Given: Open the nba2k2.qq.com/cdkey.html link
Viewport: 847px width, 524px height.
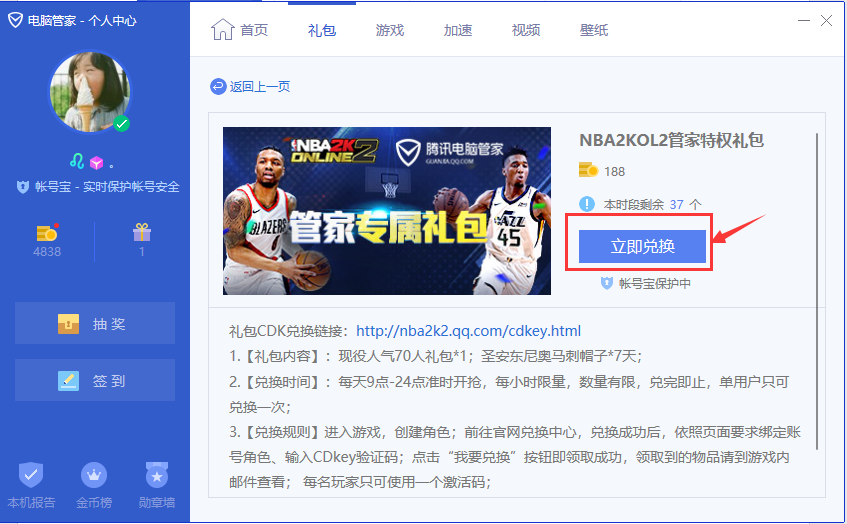Looking at the screenshot, I should point(468,331).
